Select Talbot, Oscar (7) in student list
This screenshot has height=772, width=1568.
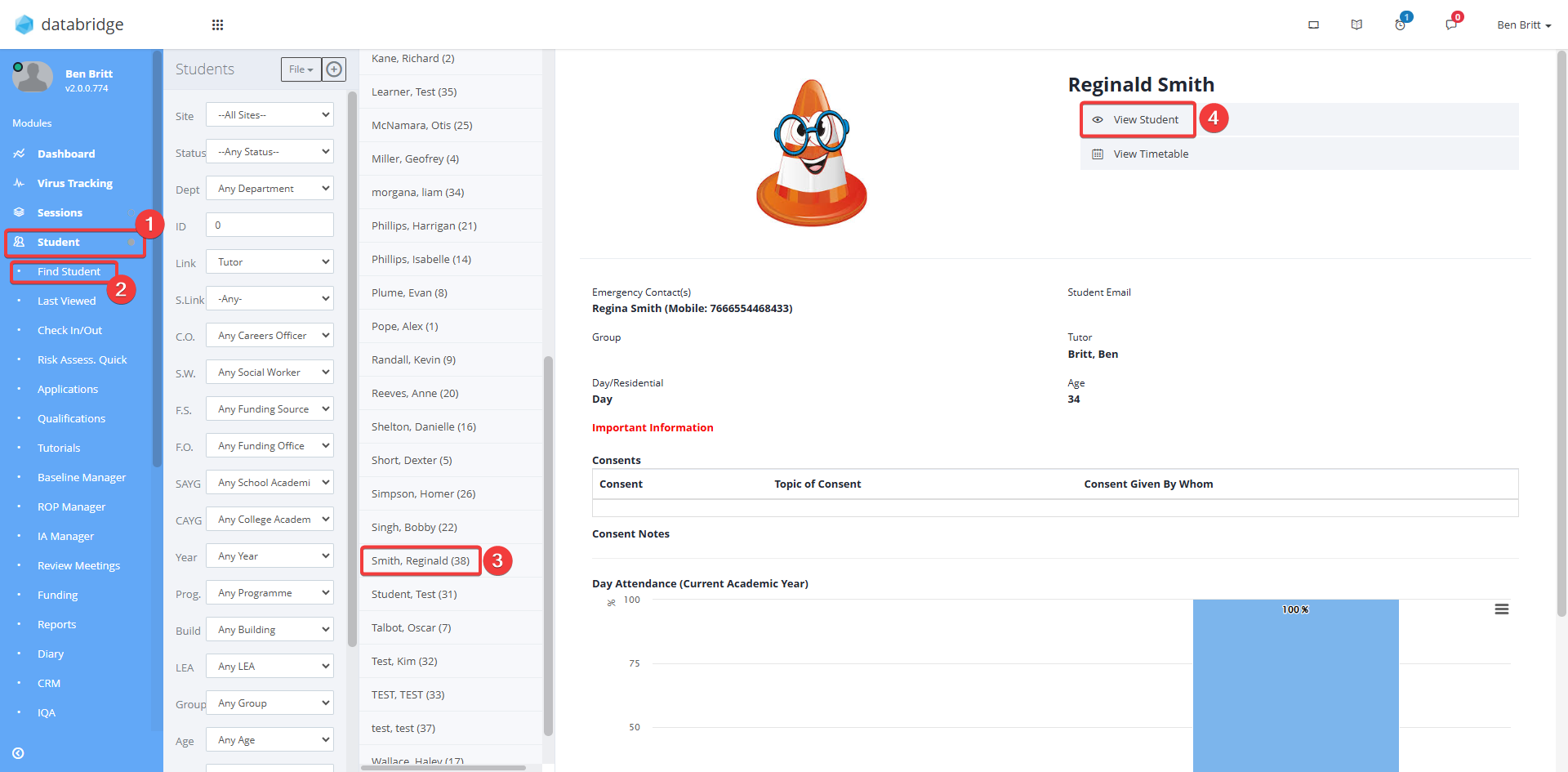point(451,627)
